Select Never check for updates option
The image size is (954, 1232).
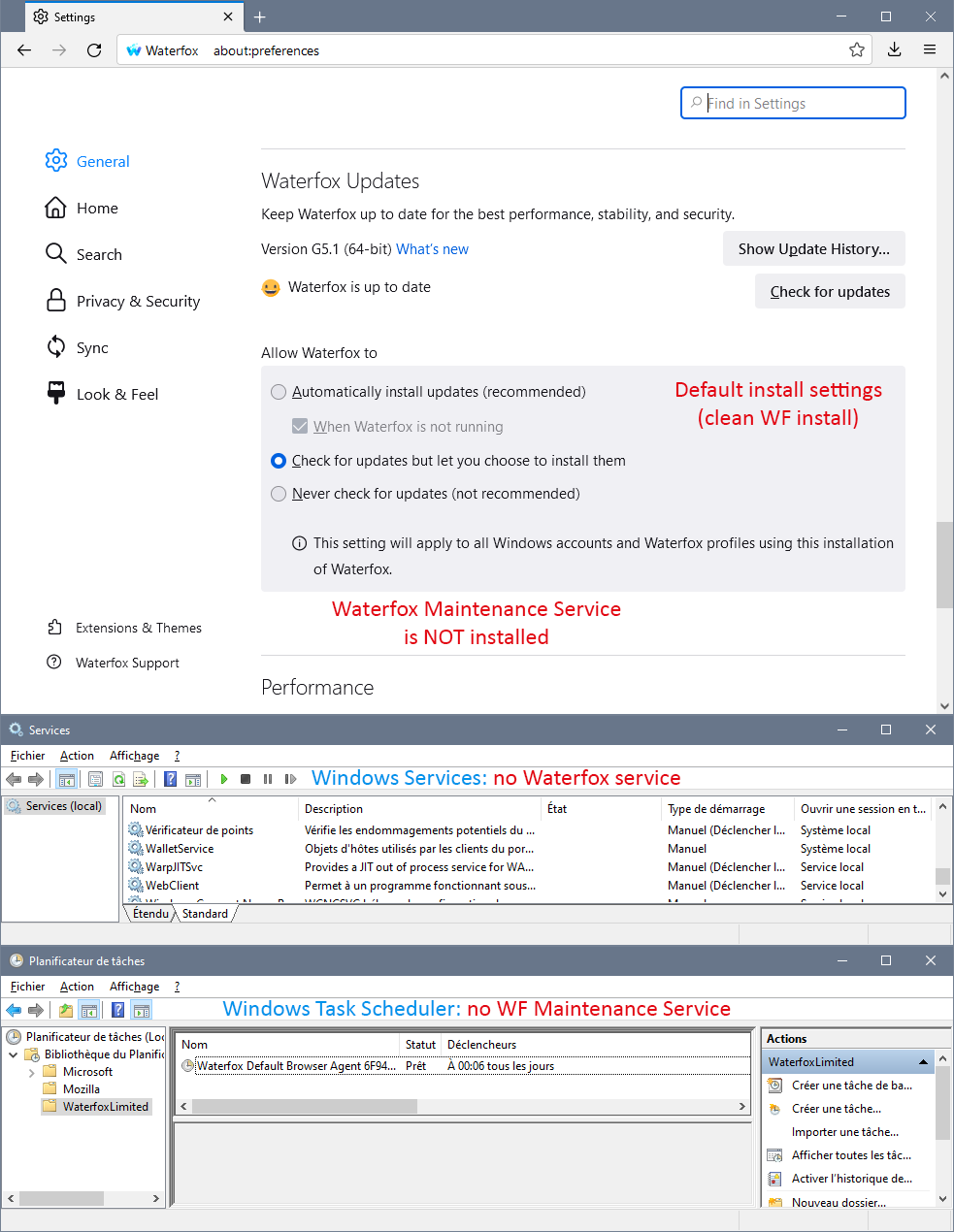point(279,494)
